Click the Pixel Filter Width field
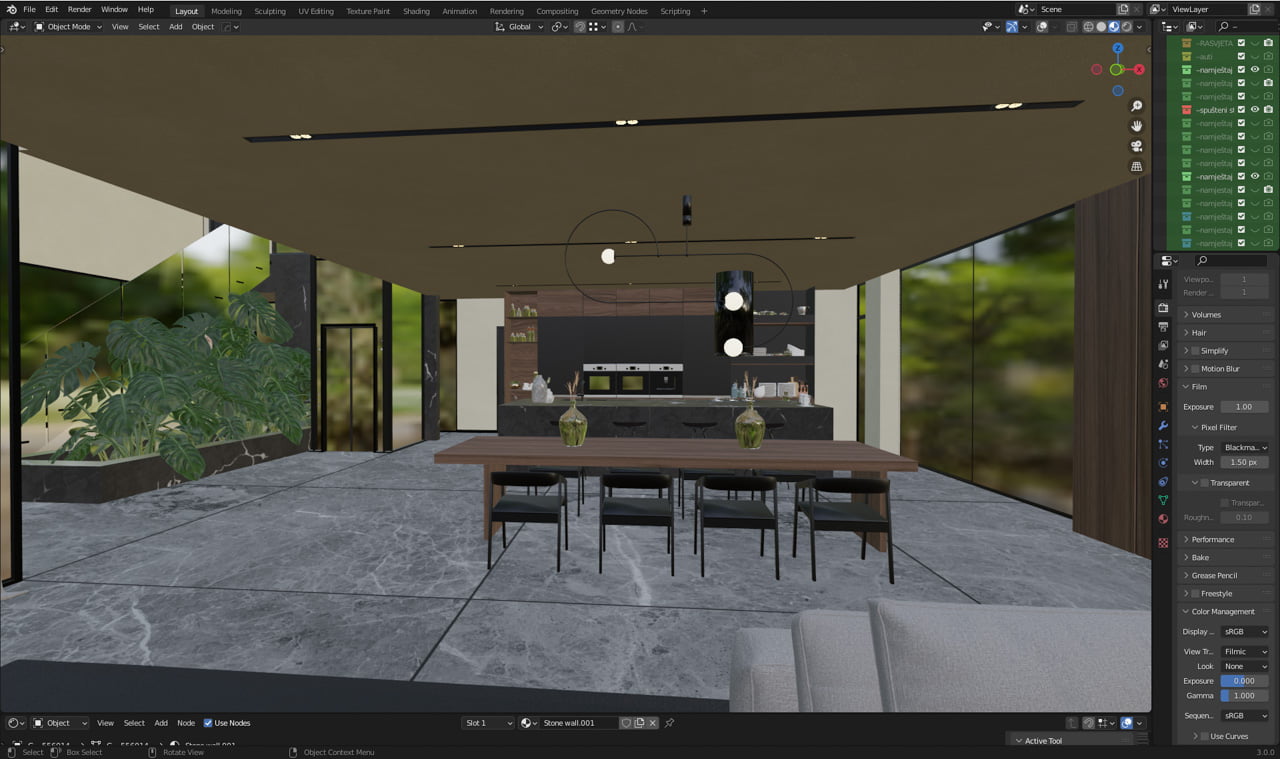The height and width of the screenshot is (759, 1280). click(x=1244, y=462)
